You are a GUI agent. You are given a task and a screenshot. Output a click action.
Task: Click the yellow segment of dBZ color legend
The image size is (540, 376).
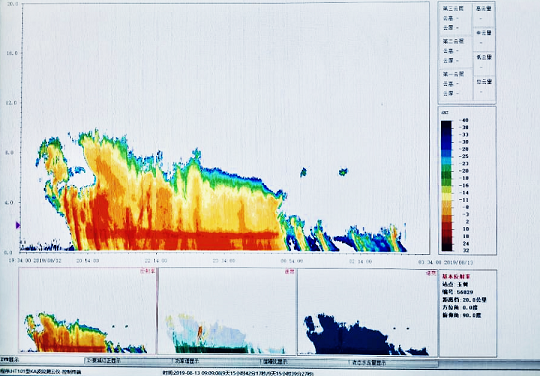click(x=447, y=196)
